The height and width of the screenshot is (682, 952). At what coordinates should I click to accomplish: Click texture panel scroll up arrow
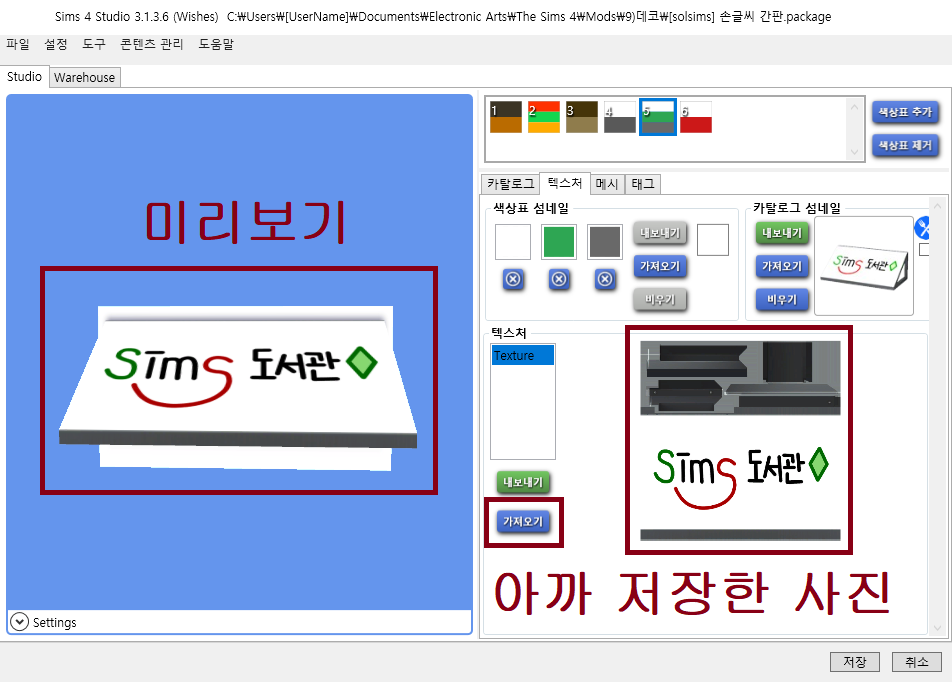(x=938, y=206)
